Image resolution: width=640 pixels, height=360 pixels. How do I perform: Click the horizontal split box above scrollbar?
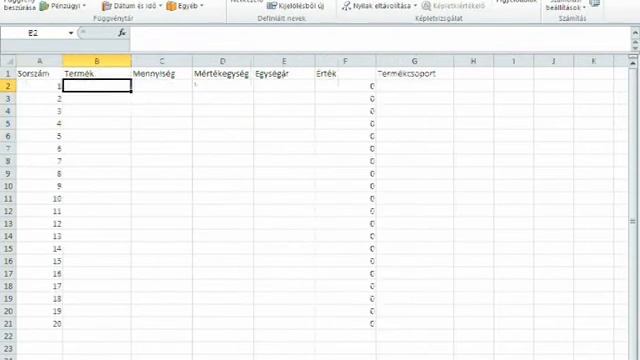tap(633, 57)
